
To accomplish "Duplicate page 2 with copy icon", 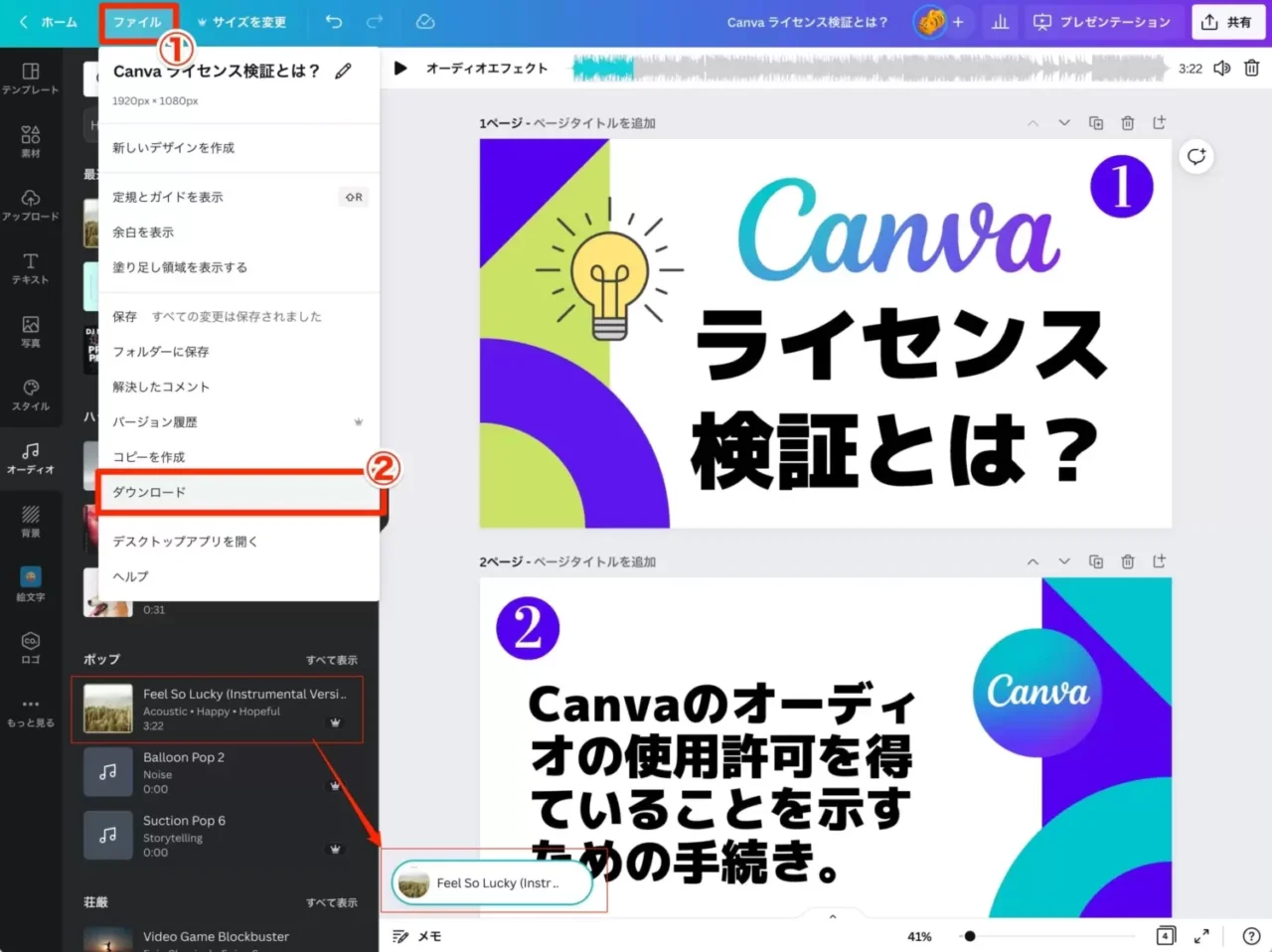I will tap(1096, 561).
